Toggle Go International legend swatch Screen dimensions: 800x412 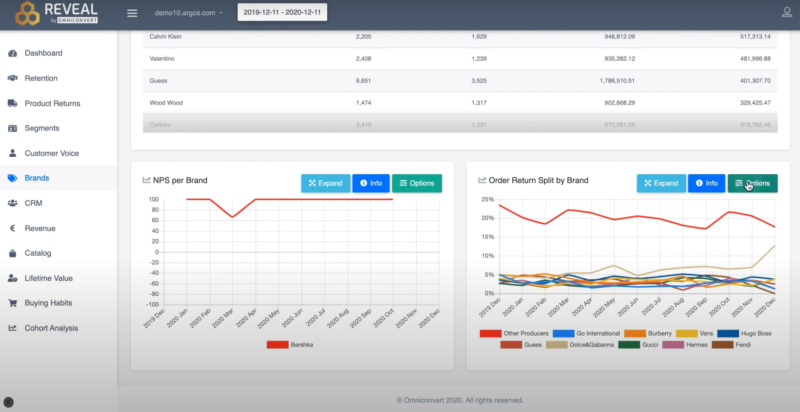(563, 333)
